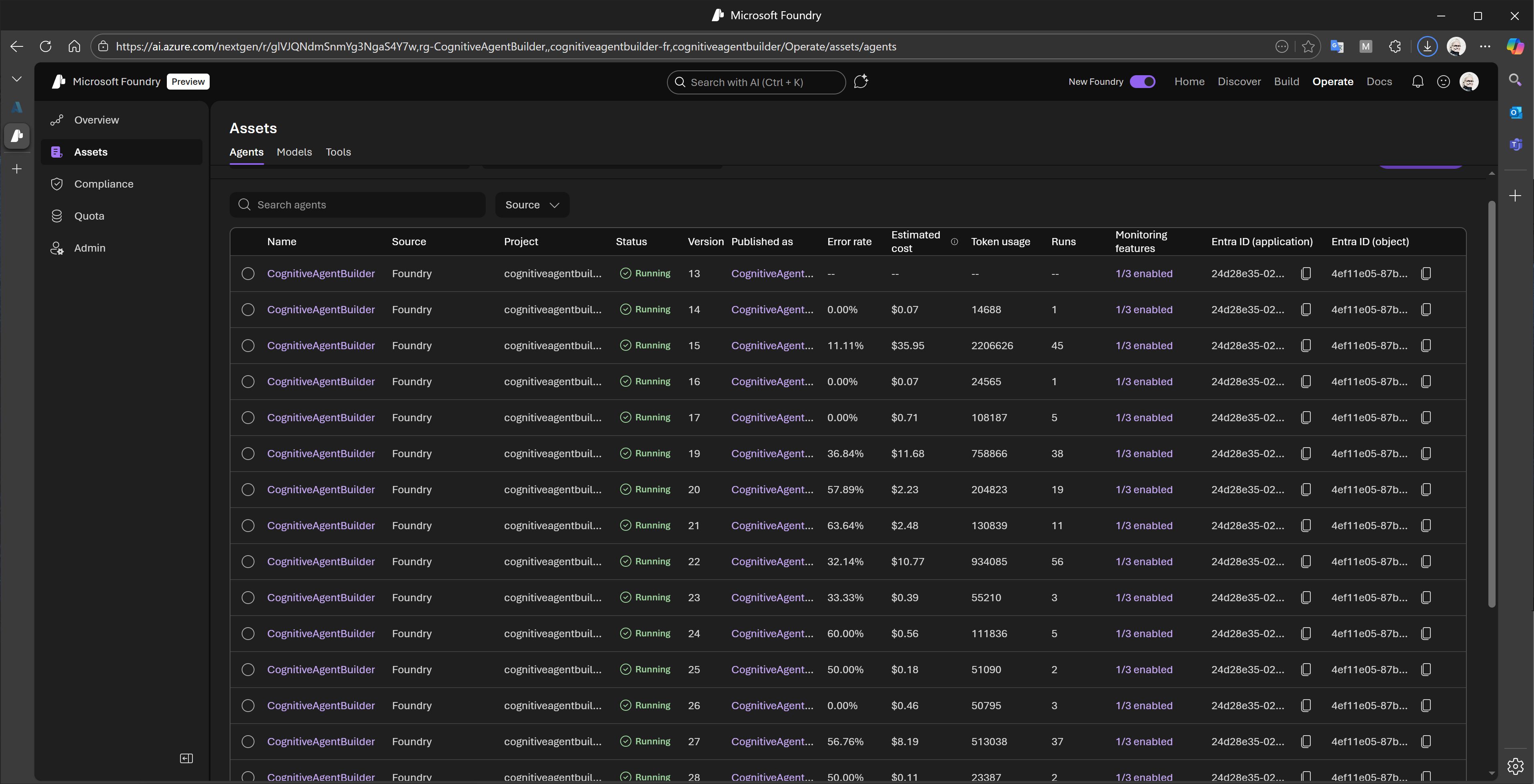Image resolution: width=1534 pixels, height=784 pixels.
Task: Copy Entra application ID for version 13
Action: pyautogui.click(x=1306, y=273)
